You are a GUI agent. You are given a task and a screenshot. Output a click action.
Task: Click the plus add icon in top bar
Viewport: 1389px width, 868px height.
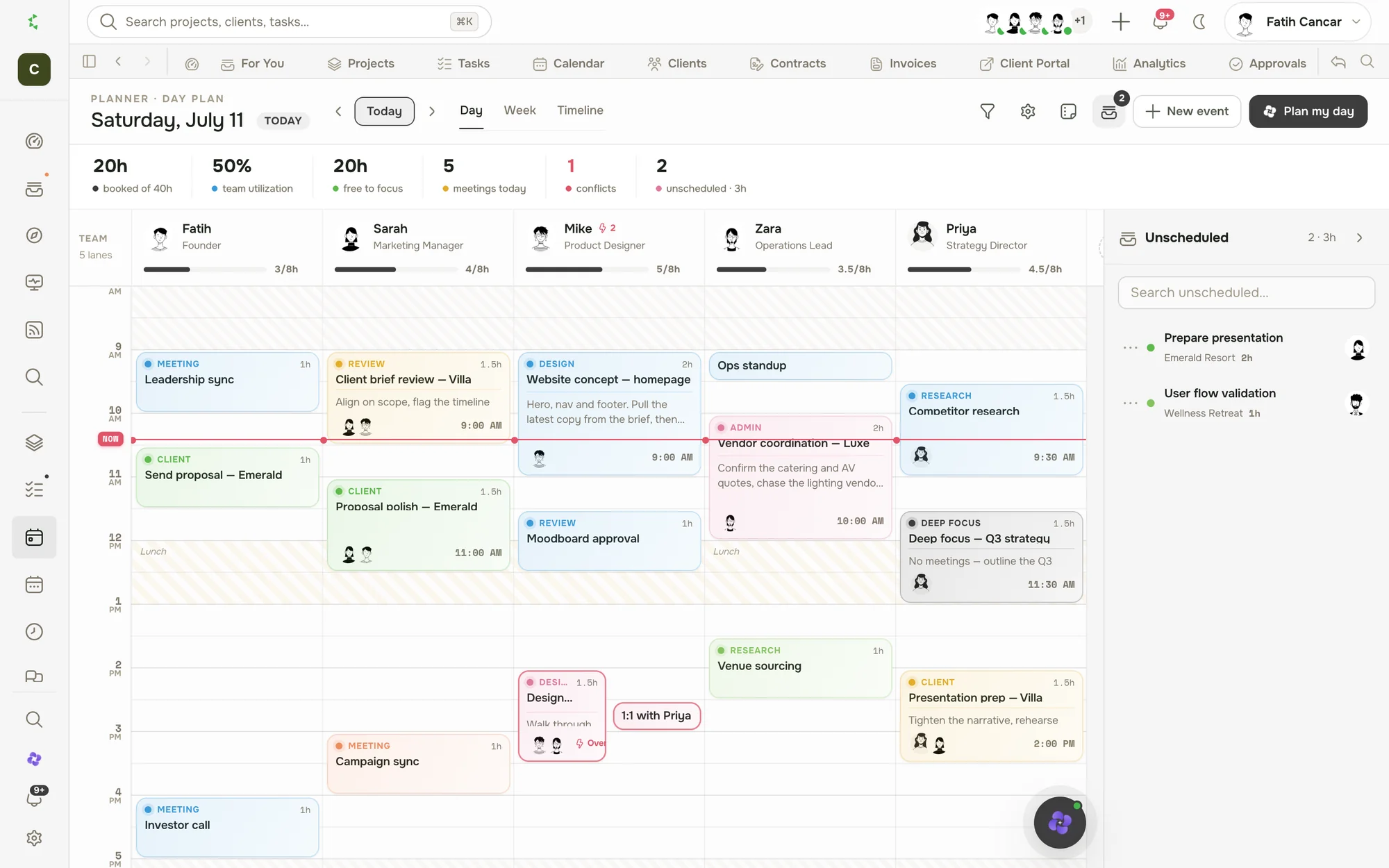coord(1120,22)
